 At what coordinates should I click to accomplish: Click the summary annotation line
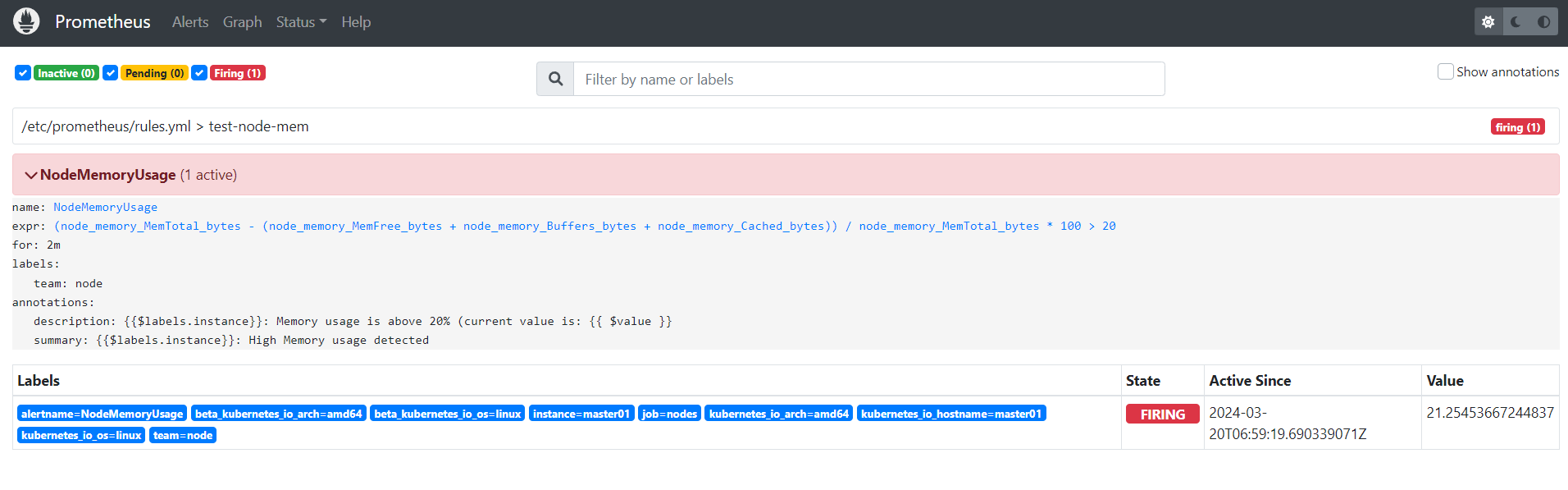tap(231, 341)
